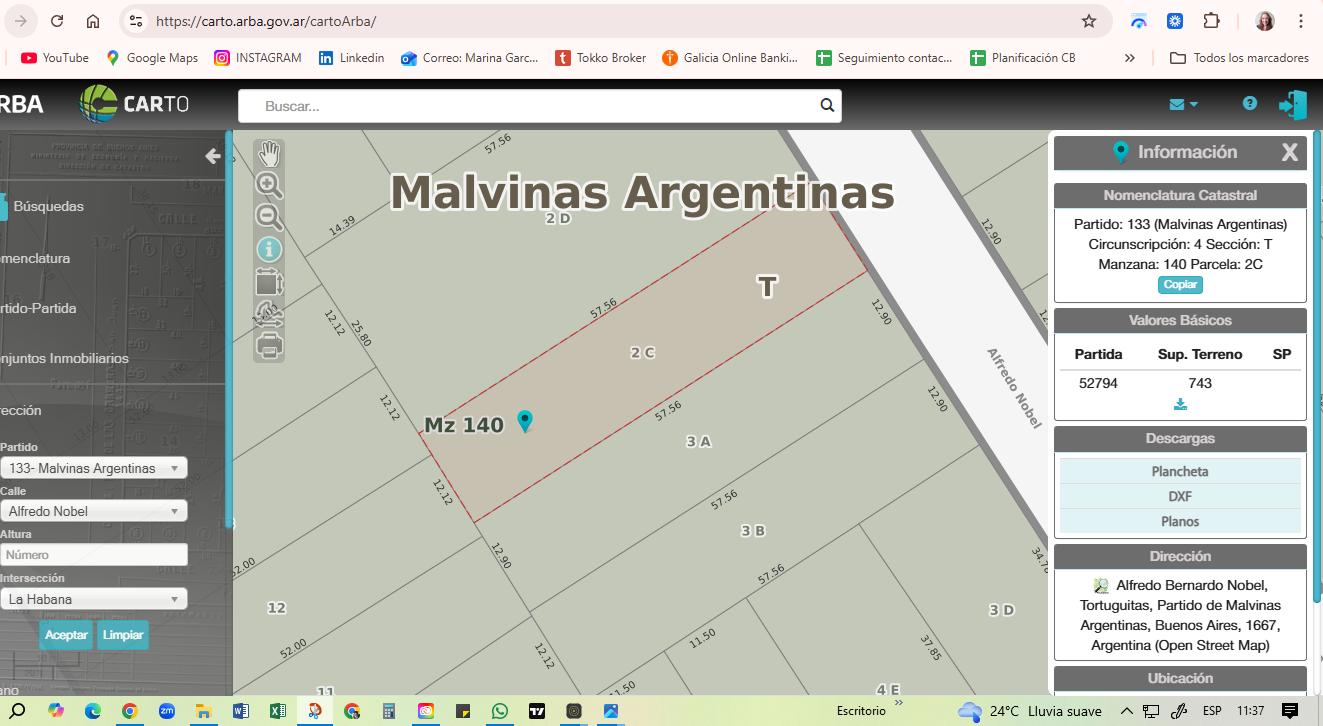Open the Planos download link
1323x726 pixels.
pyautogui.click(x=1180, y=521)
